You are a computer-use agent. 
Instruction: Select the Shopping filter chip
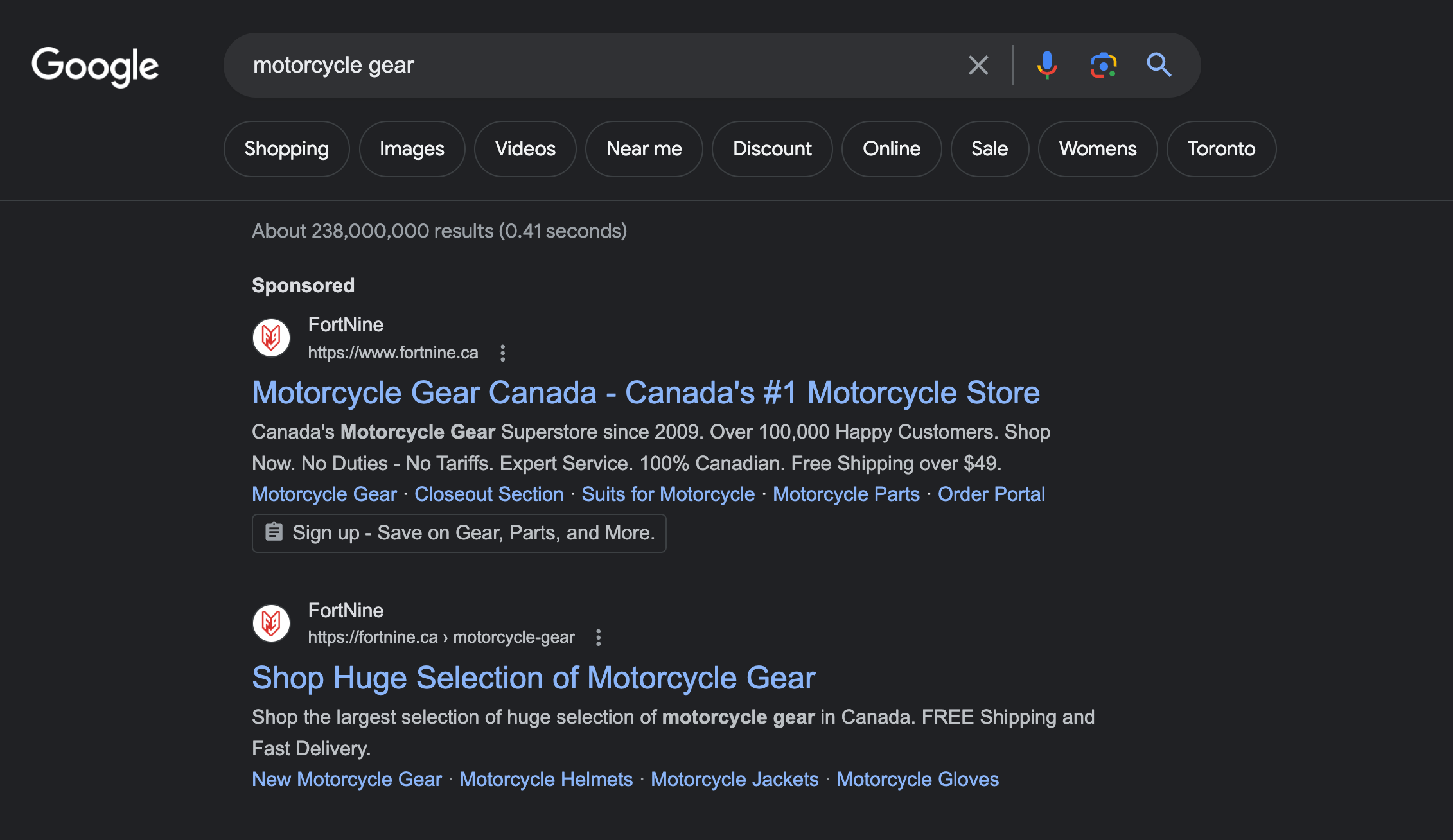[286, 149]
